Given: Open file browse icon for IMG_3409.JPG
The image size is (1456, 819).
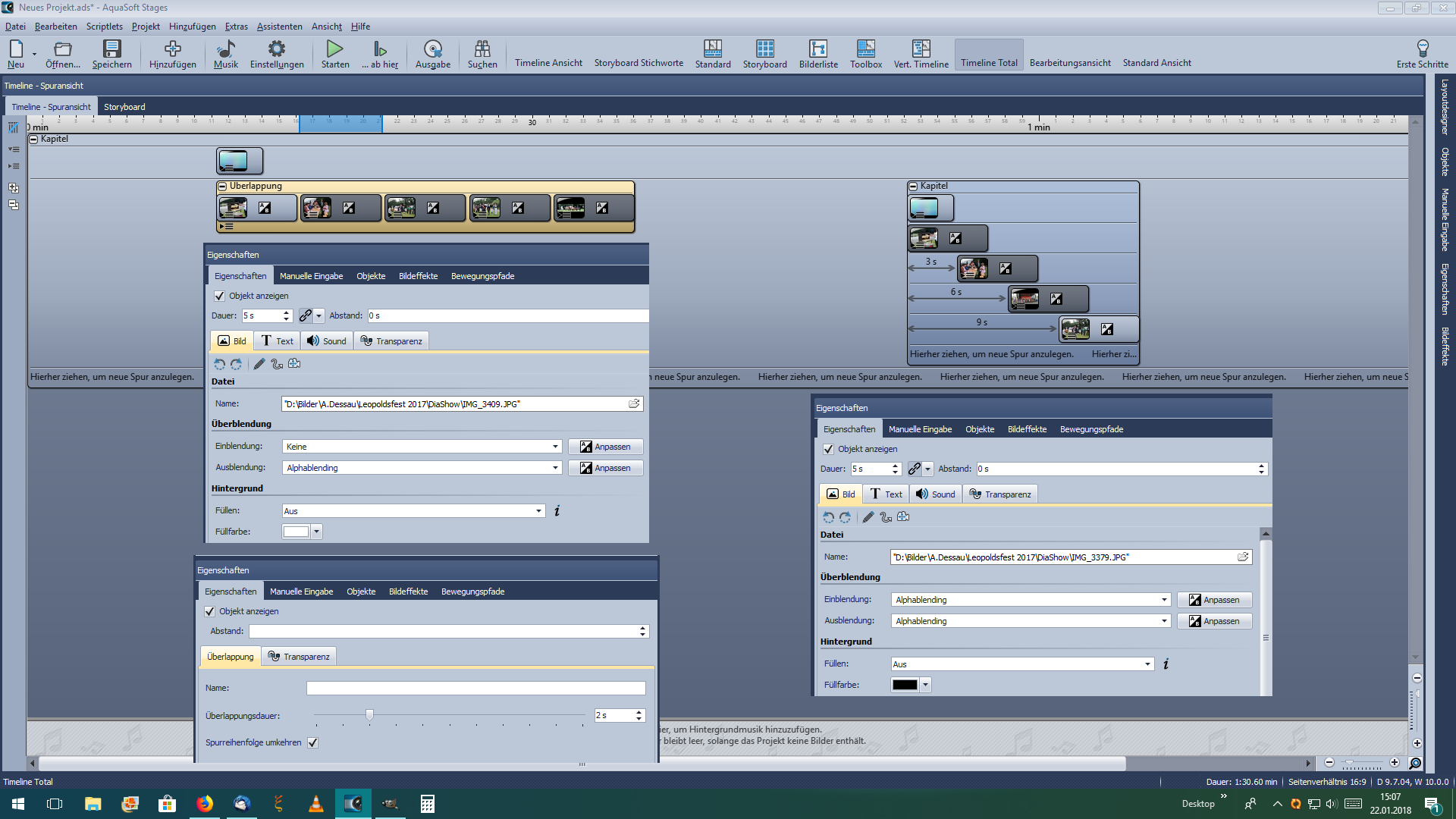Looking at the screenshot, I should 634,404.
